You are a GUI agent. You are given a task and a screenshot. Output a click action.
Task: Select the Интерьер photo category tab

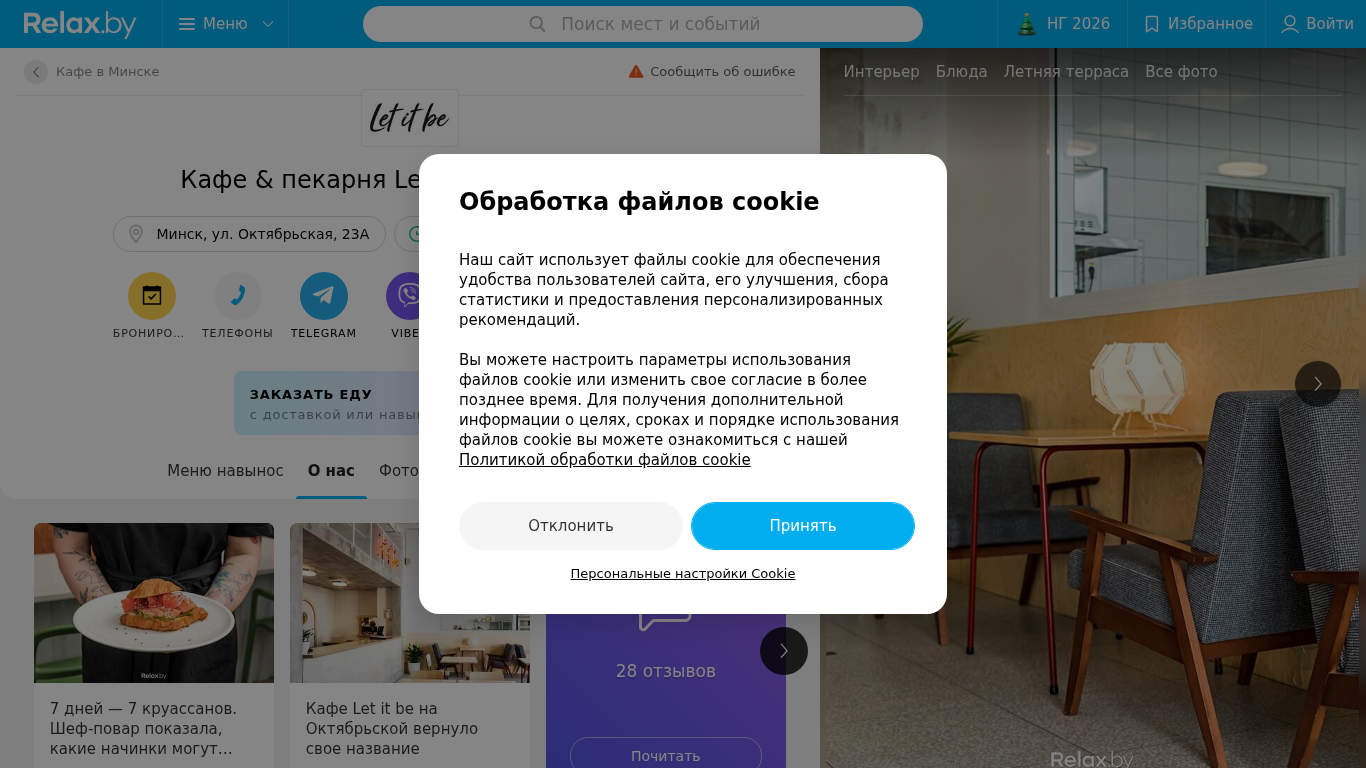click(x=881, y=72)
